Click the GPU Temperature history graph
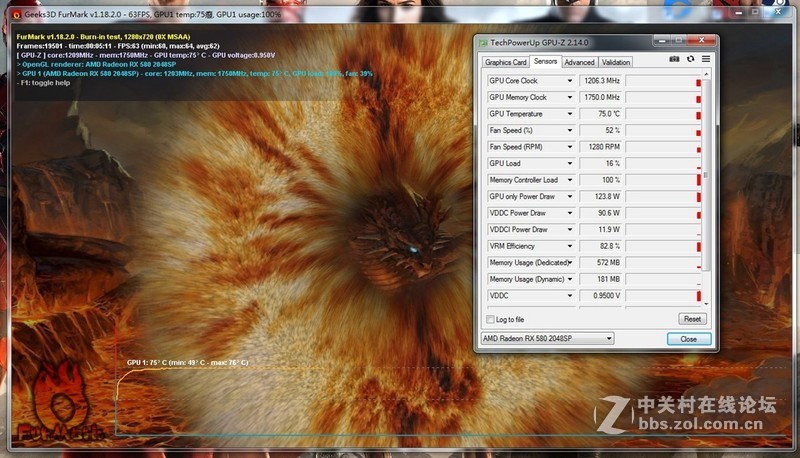800x458 pixels. tap(664, 114)
